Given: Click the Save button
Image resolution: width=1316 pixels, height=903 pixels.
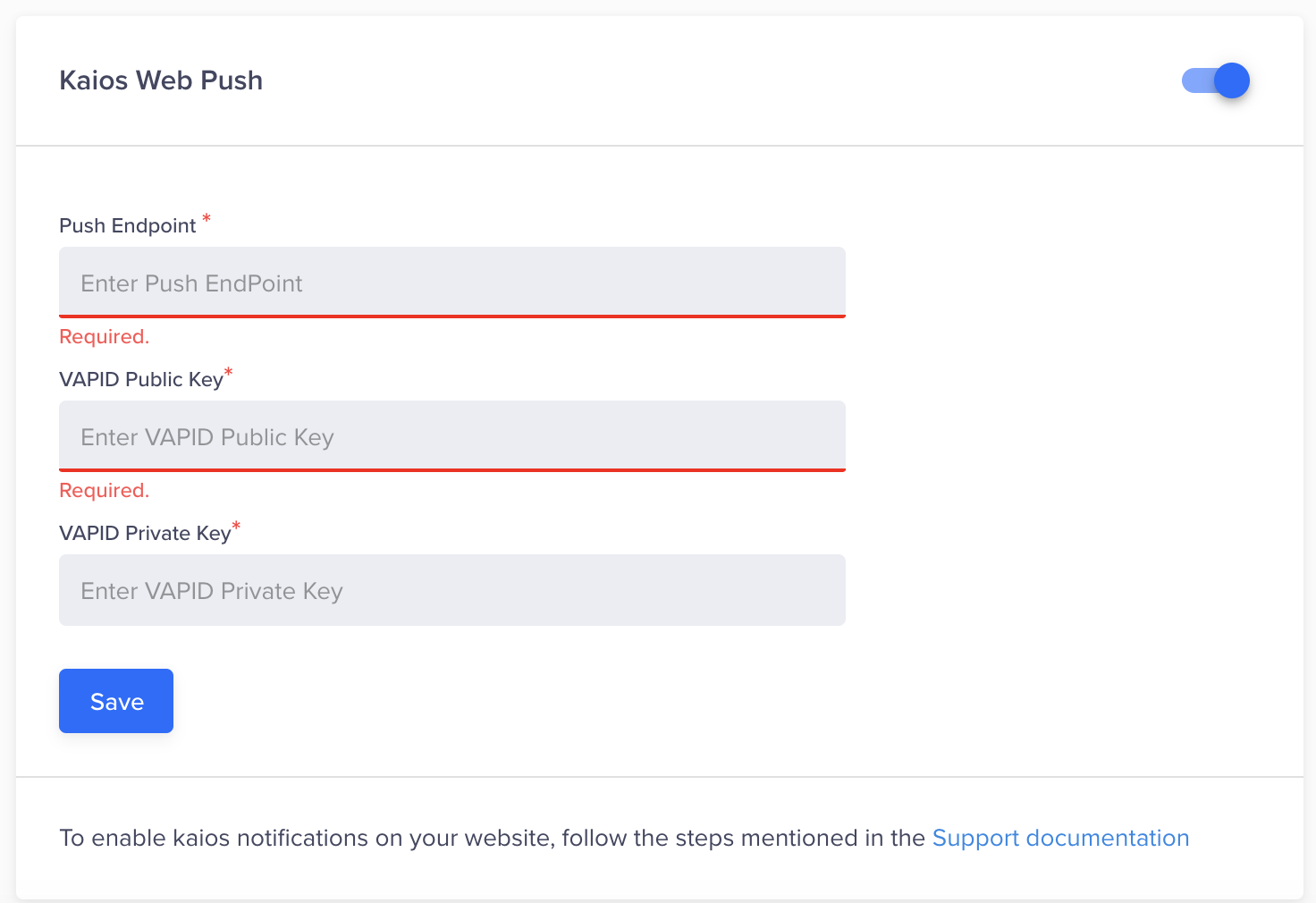Looking at the screenshot, I should point(116,701).
